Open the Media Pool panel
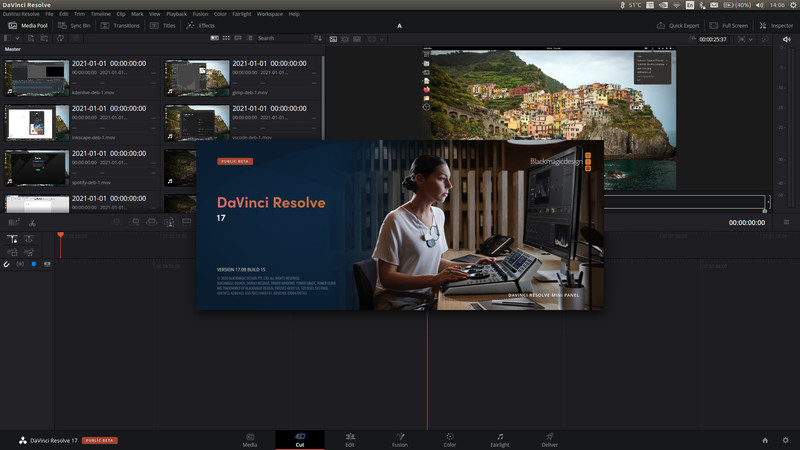 [28, 26]
